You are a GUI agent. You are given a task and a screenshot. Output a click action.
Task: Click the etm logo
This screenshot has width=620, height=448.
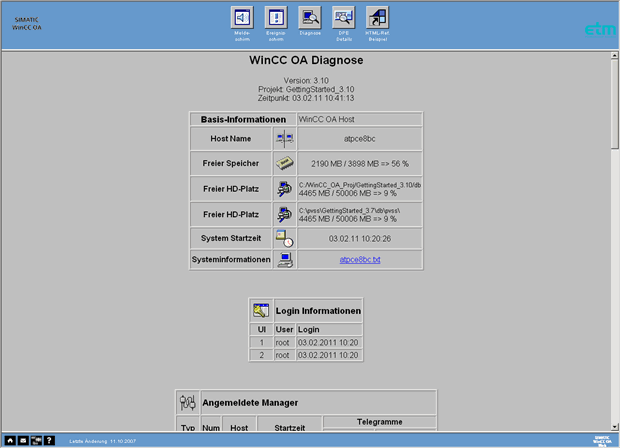(x=600, y=29)
